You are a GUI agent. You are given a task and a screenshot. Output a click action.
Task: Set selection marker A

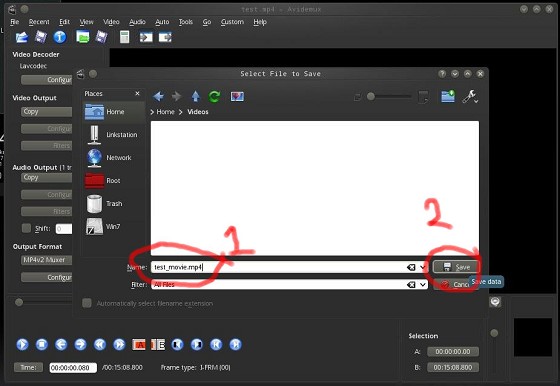pos(139,345)
